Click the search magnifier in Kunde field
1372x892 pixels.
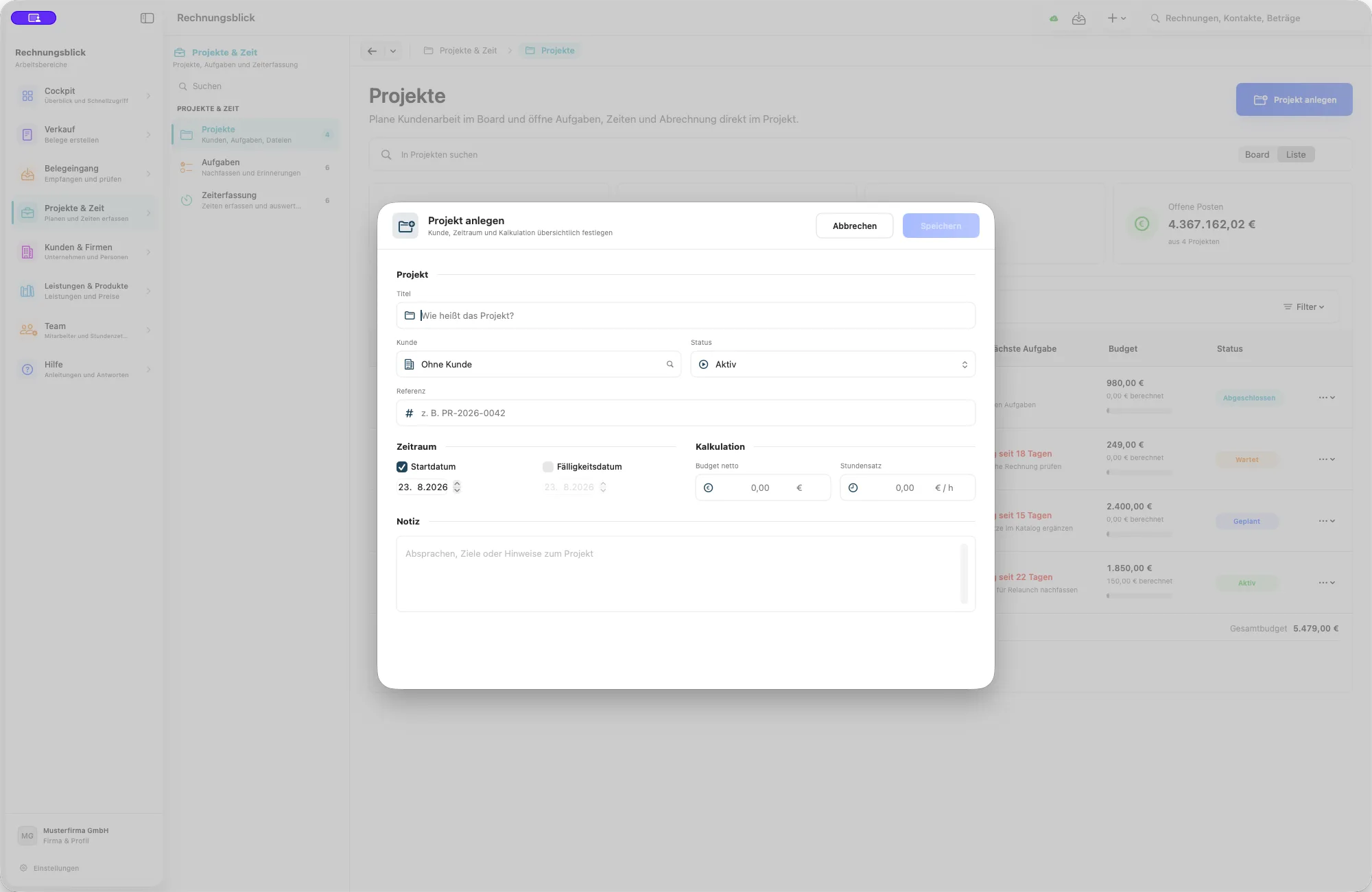click(670, 365)
